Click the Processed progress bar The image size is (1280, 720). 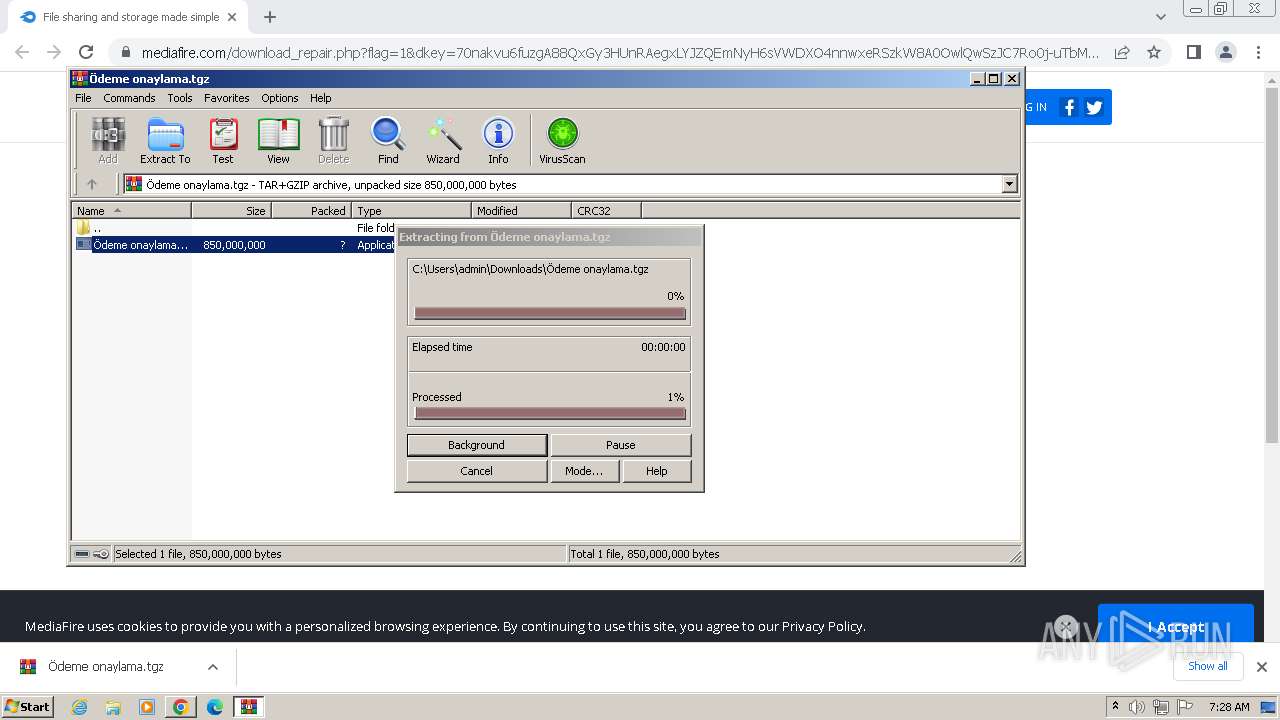click(550, 413)
